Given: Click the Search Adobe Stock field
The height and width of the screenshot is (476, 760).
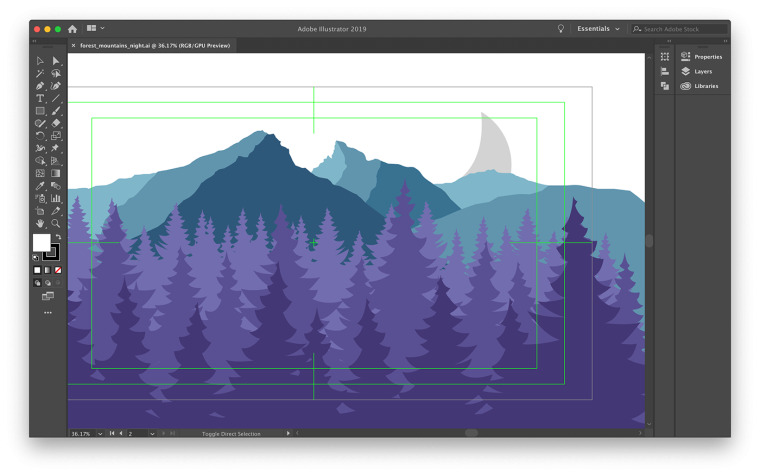Looking at the screenshot, I should click(x=684, y=29).
